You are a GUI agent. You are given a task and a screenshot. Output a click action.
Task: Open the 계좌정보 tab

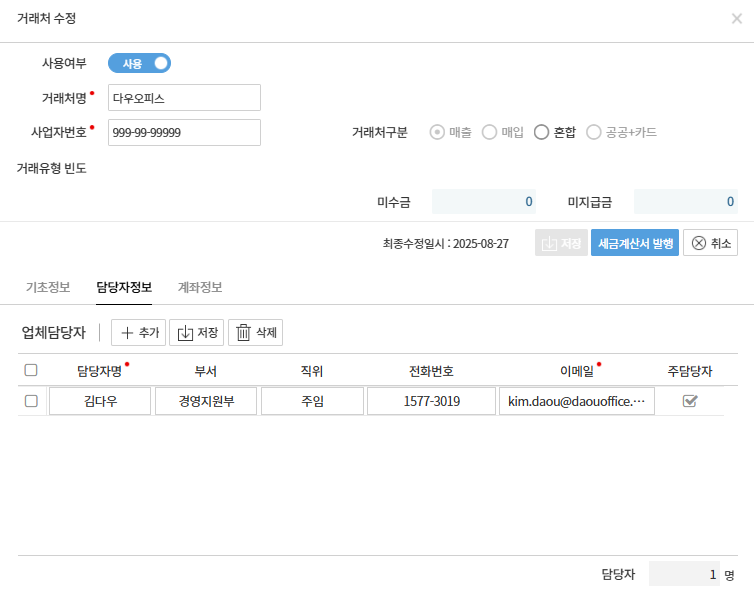pos(200,287)
